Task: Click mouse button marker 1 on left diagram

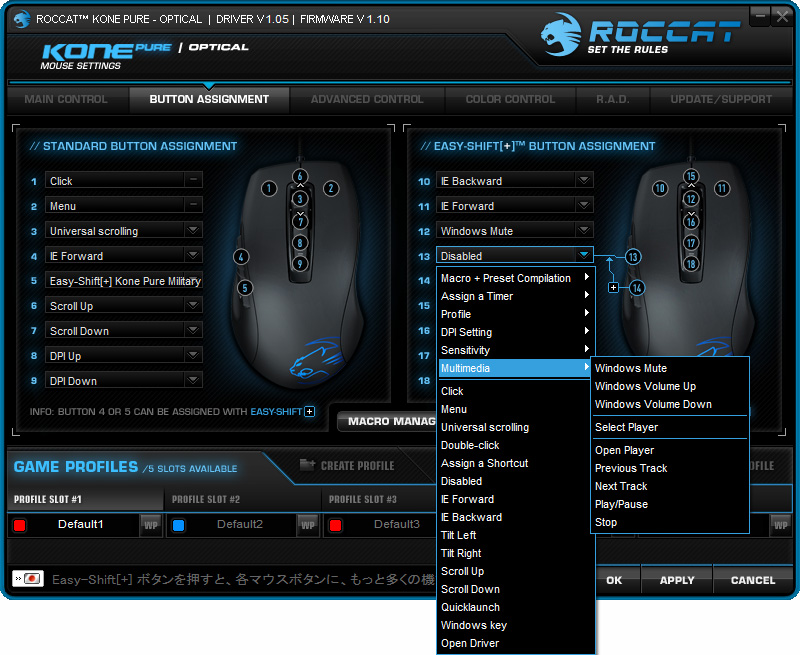Action: coord(269,189)
